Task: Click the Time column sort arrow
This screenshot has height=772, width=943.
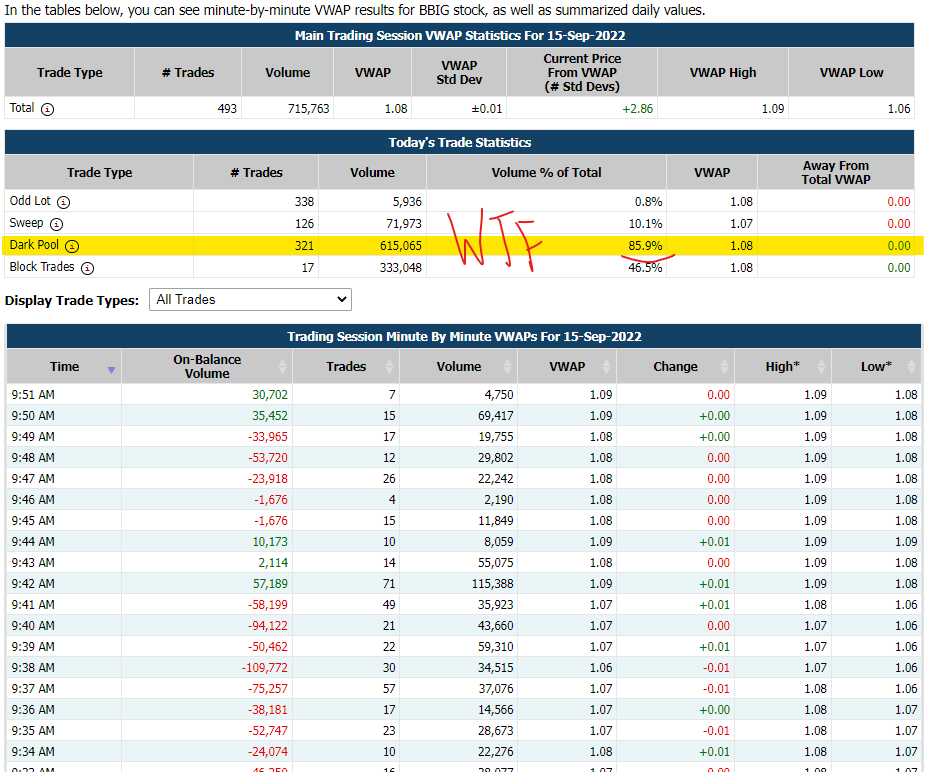Action: (x=111, y=370)
